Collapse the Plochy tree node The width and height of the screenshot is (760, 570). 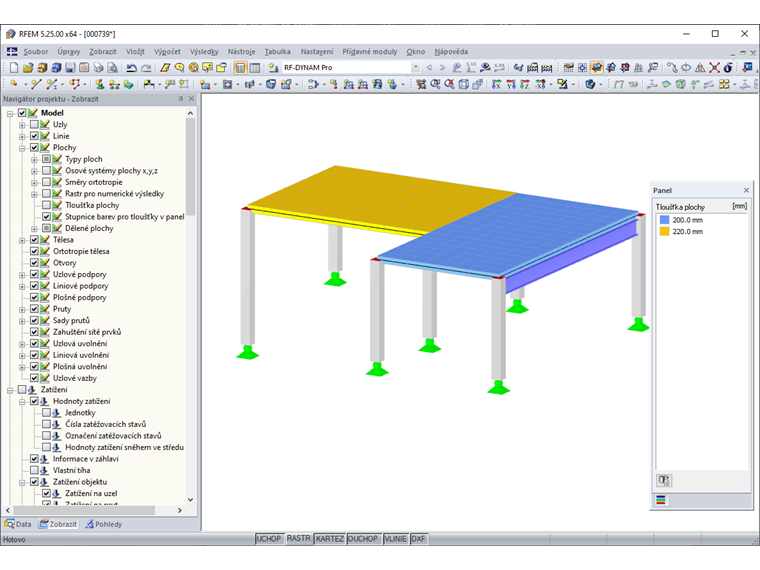(x=22, y=148)
